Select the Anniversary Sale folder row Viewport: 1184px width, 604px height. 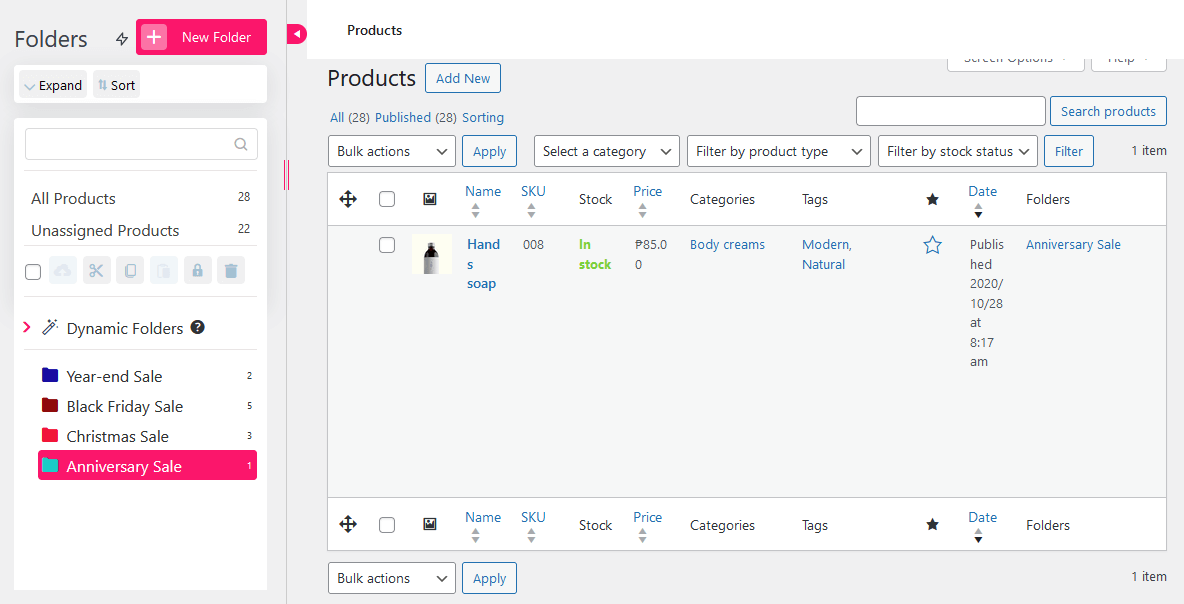147,466
